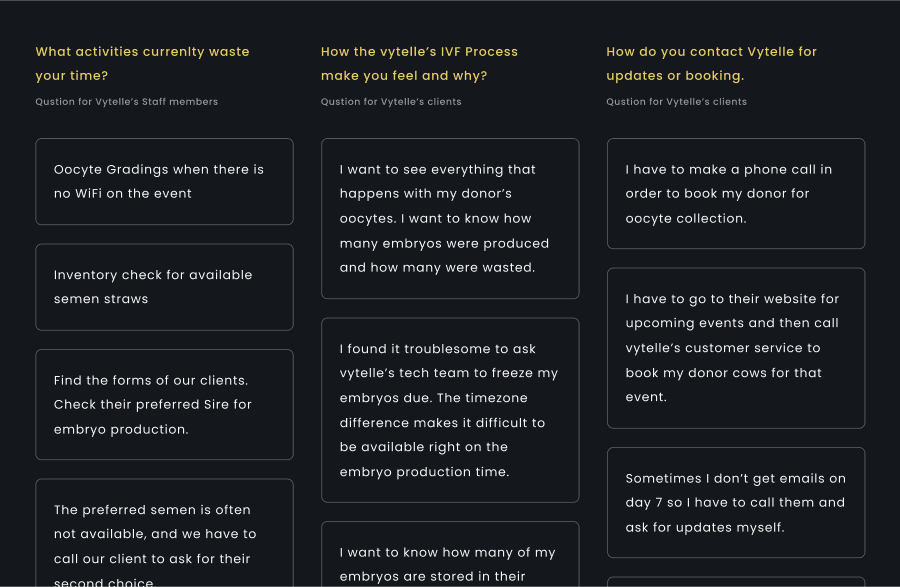
Task: Select the 'Oocyte Gradings when no WiFi' card
Action: (164, 181)
